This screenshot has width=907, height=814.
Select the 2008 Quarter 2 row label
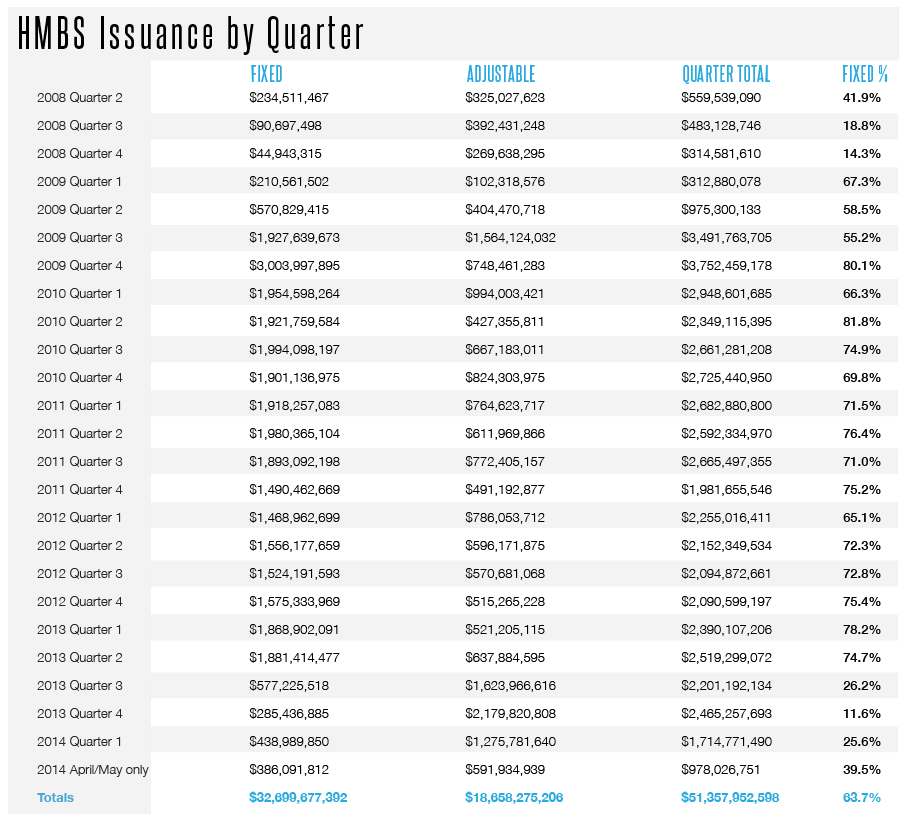[80, 98]
